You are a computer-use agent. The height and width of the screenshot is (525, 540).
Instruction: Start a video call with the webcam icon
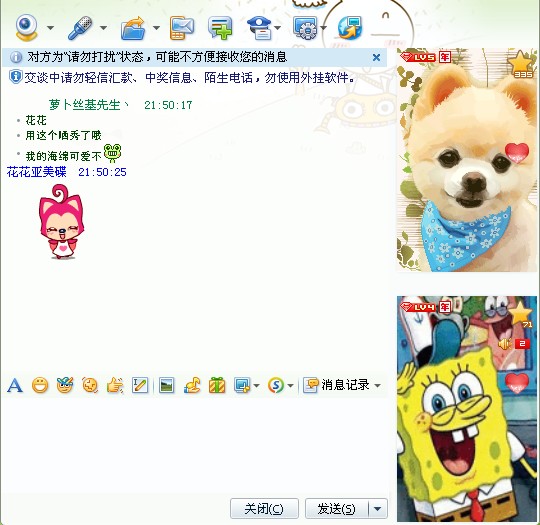(26, 28)
